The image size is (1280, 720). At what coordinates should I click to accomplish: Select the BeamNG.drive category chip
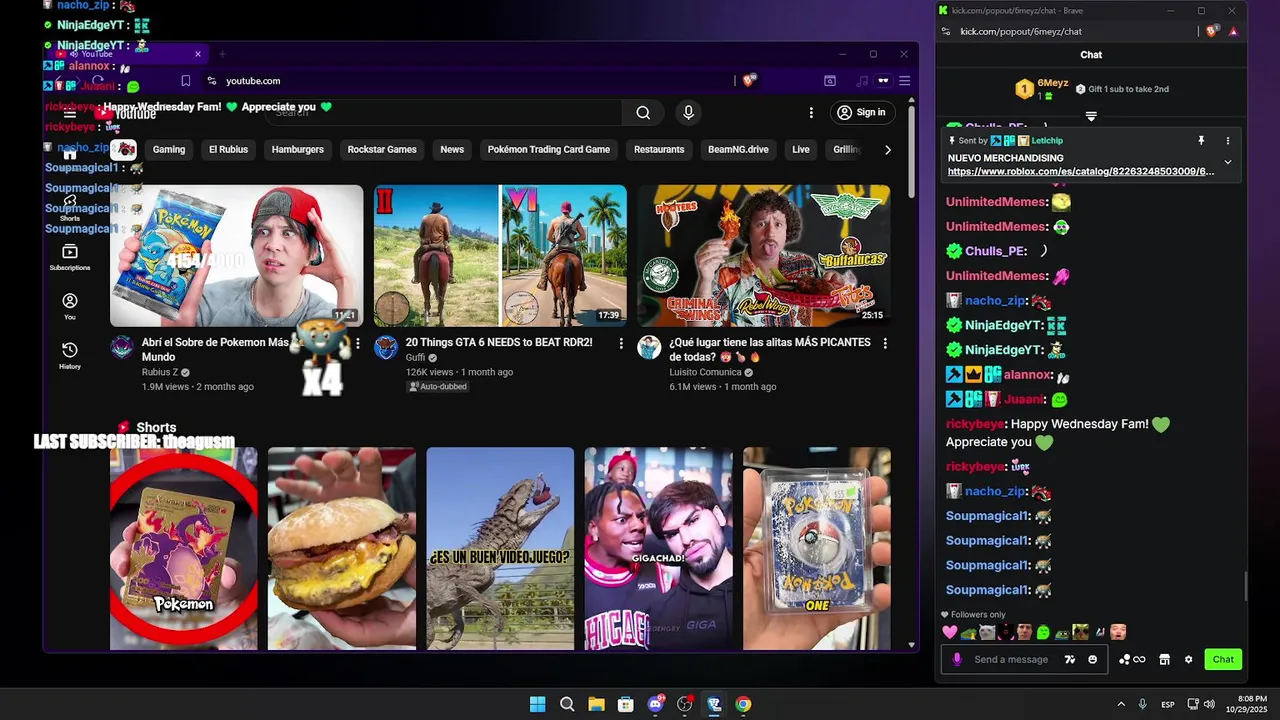coord(738,149)
